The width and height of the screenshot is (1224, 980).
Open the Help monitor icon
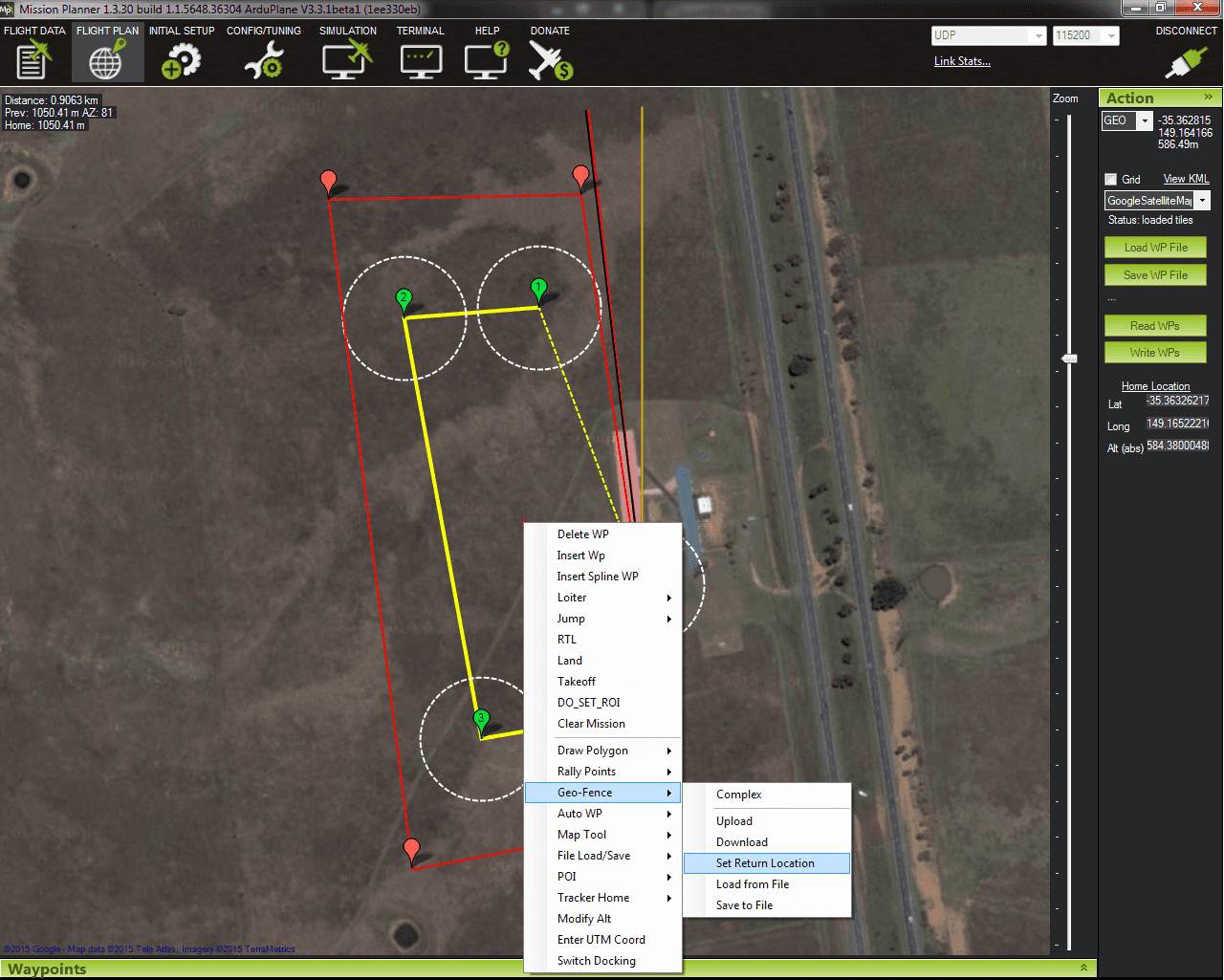(x=487, y=59)
